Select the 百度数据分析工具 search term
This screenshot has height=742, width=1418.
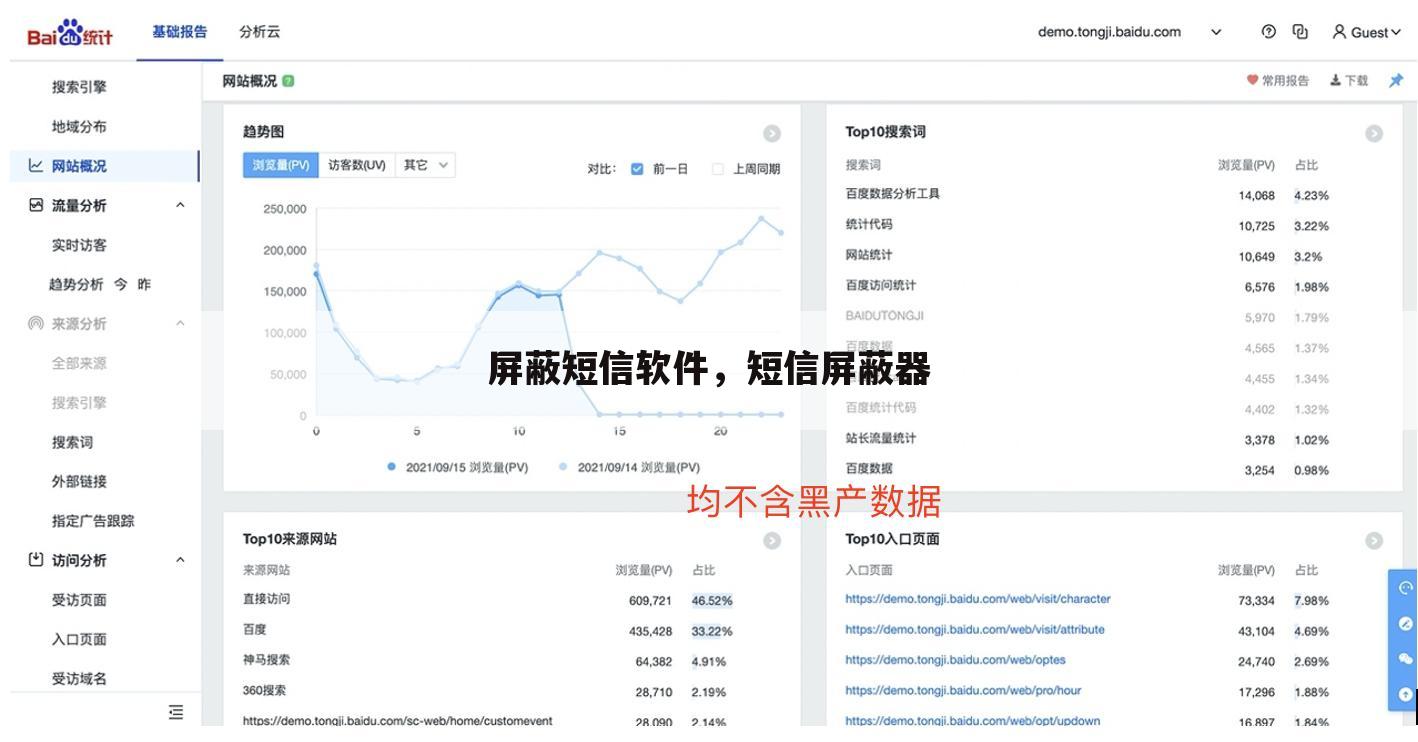coord(892,194)
